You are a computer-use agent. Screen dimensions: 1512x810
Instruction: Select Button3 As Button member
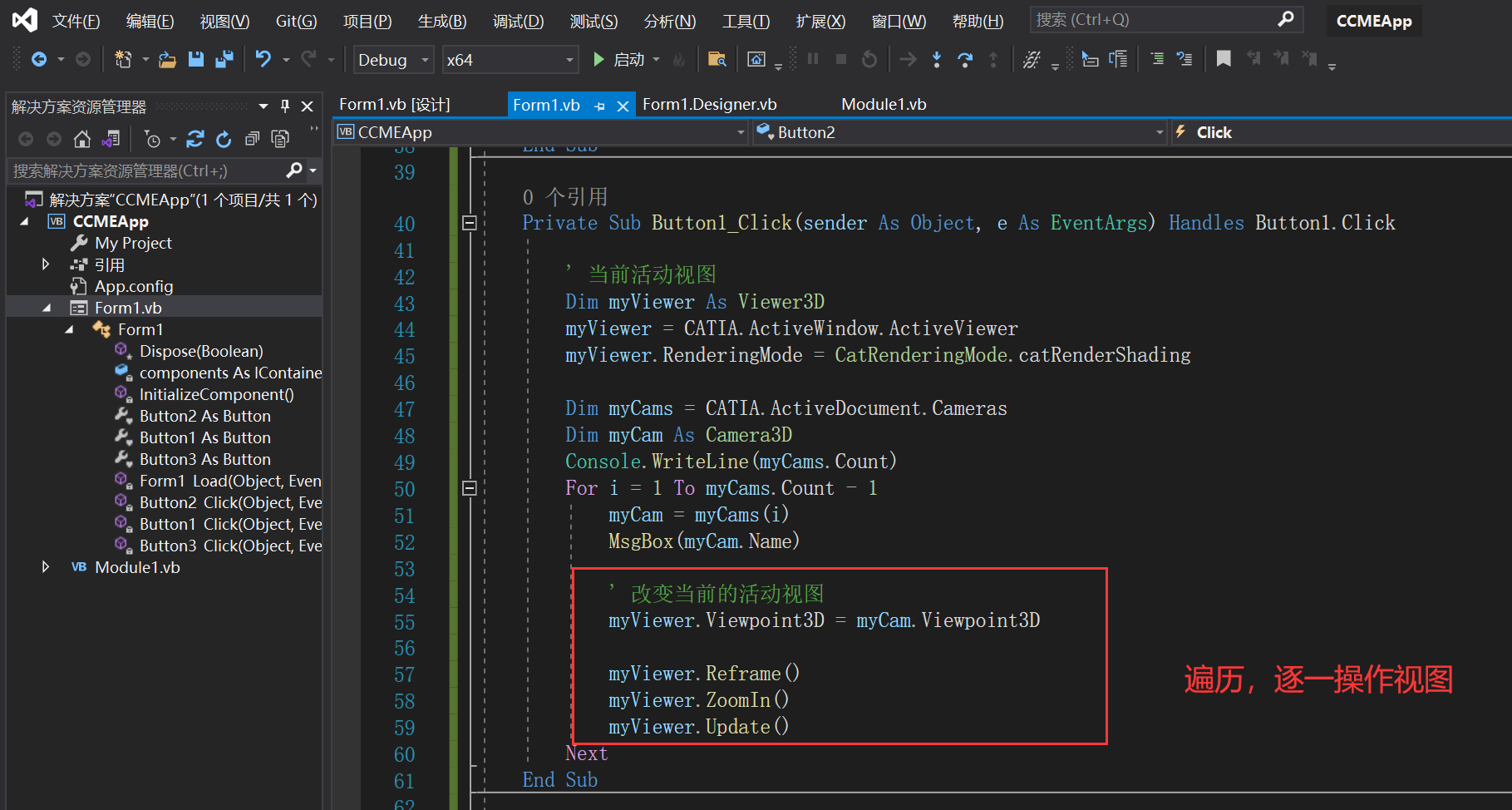[x=204, y=459]
